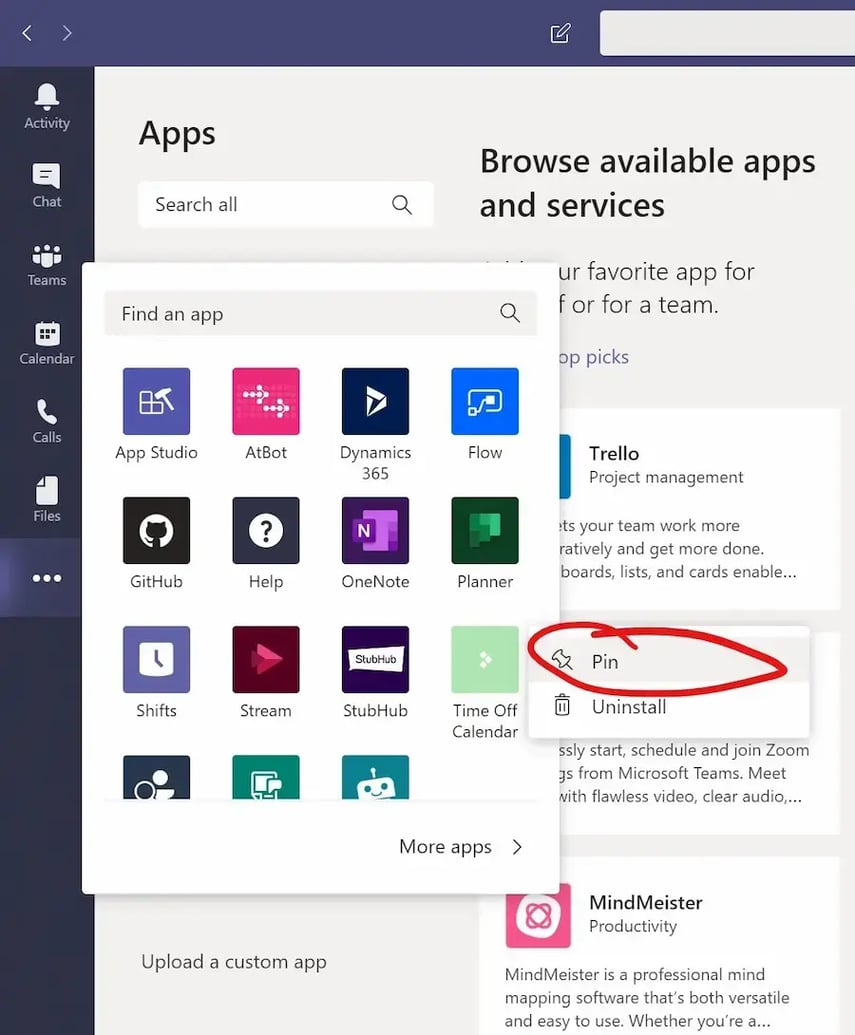855x1035 pixels.
Task: Click the top search bar
Action: point(727,33)
